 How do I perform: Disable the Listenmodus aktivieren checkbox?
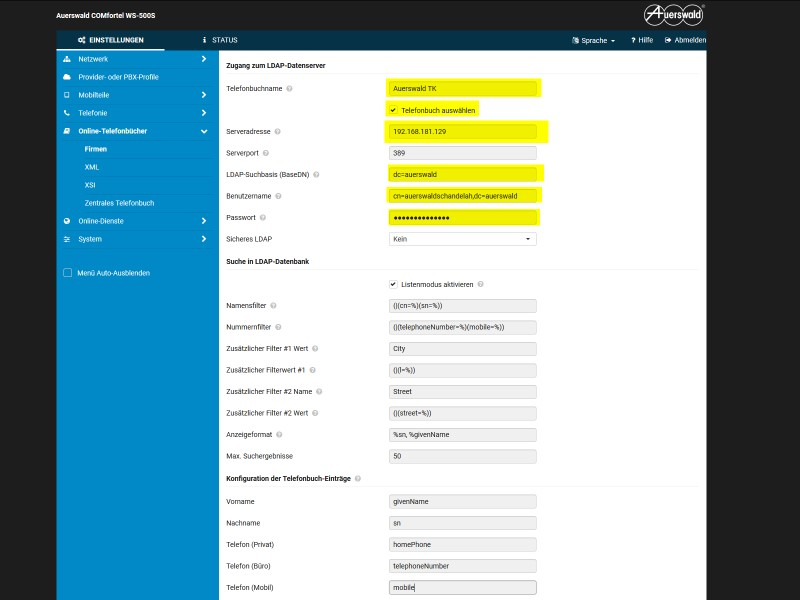(394, 284)
